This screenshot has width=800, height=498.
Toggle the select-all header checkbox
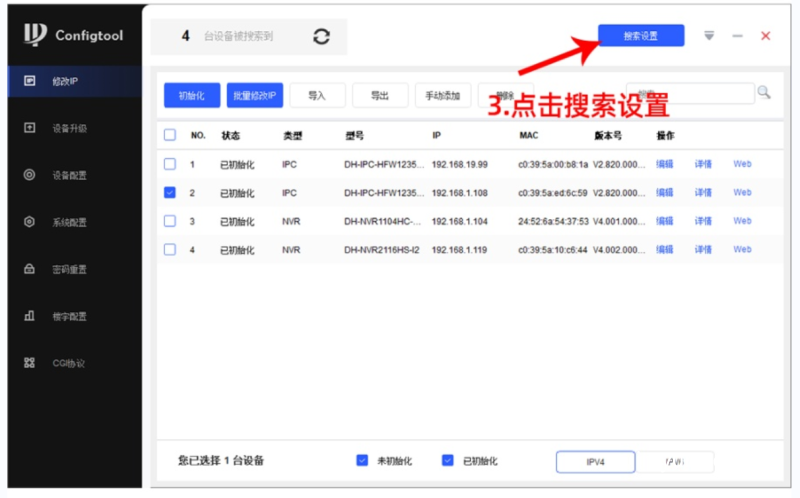(x=170, y=135)
